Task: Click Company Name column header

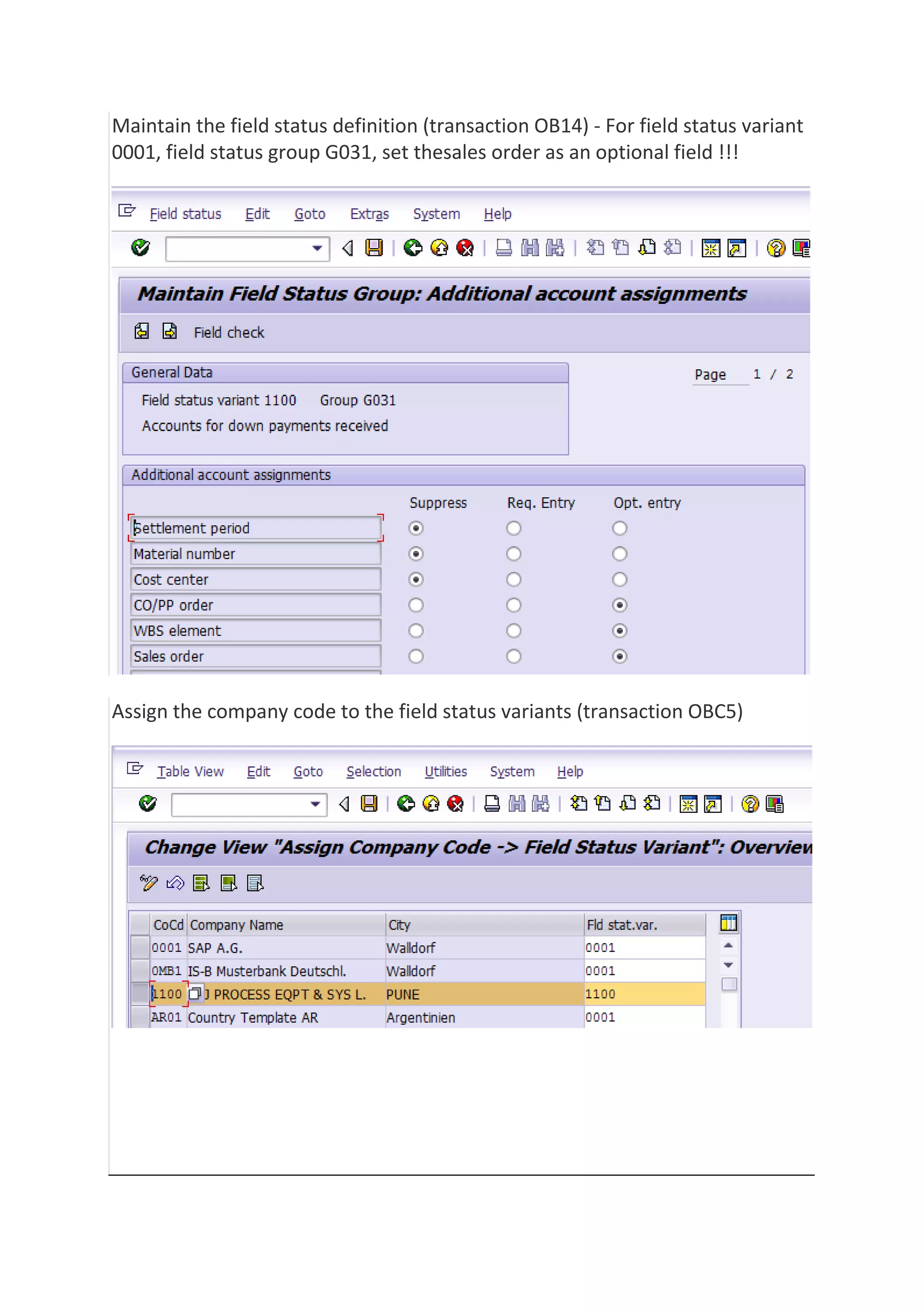Action: [x=286, y=924]
